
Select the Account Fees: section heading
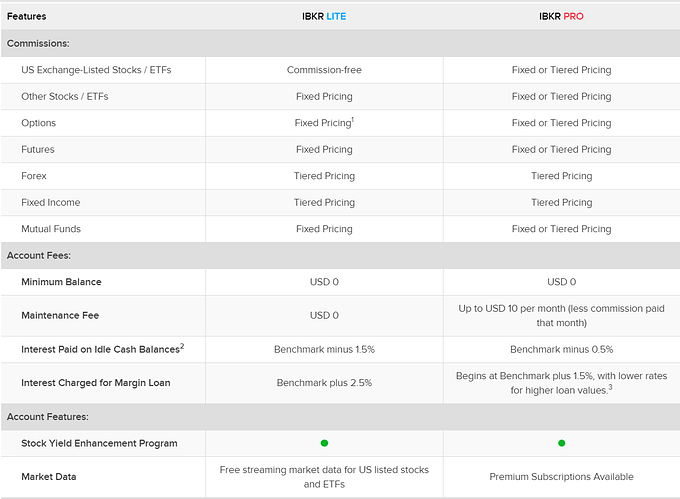point(39,255)
